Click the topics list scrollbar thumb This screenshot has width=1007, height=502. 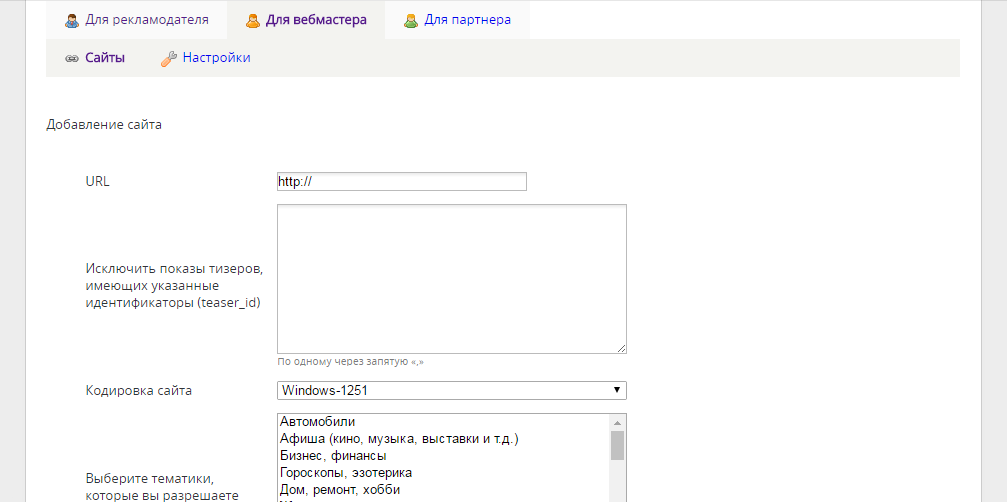618,445
